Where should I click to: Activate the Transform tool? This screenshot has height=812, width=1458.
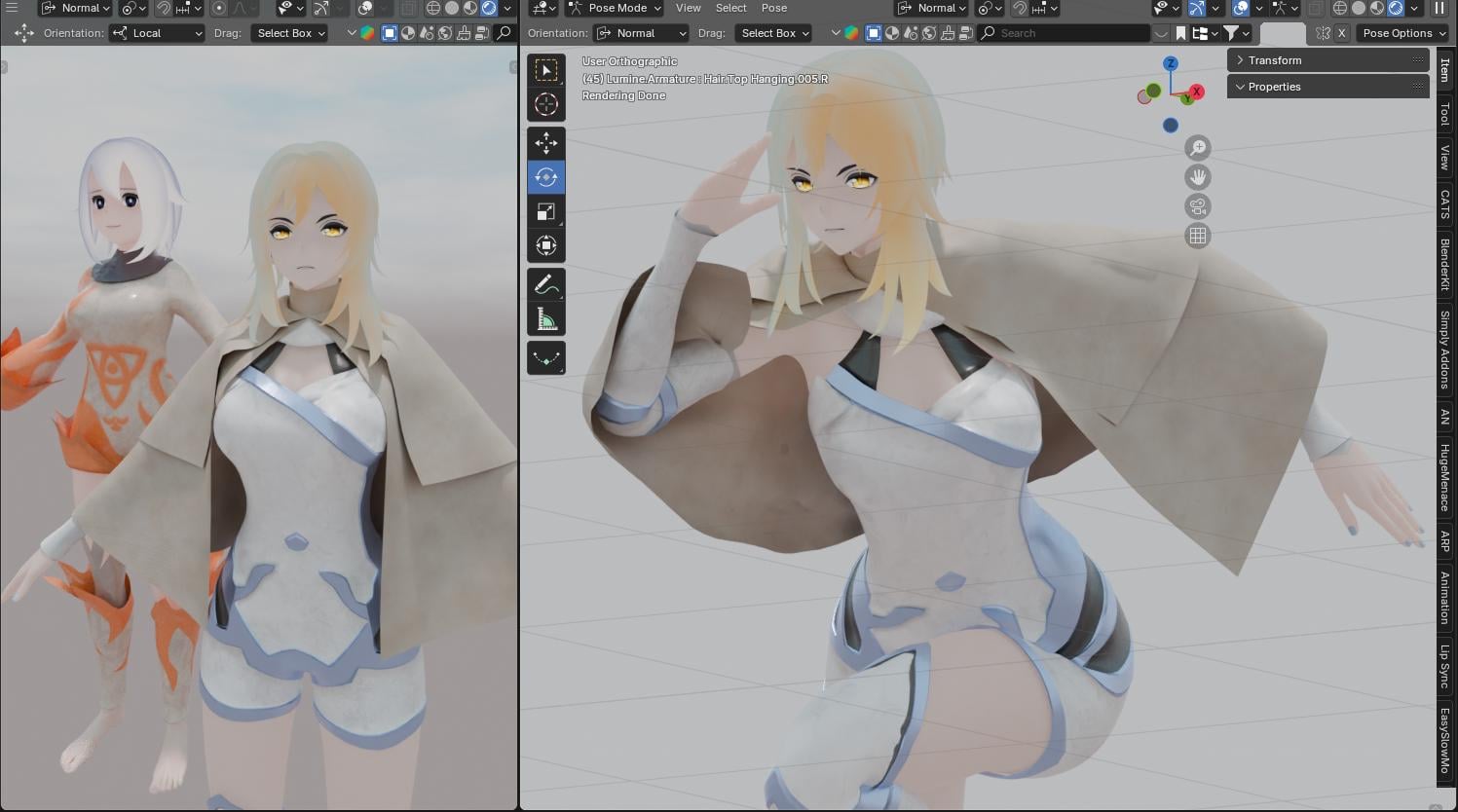[546, 245]
